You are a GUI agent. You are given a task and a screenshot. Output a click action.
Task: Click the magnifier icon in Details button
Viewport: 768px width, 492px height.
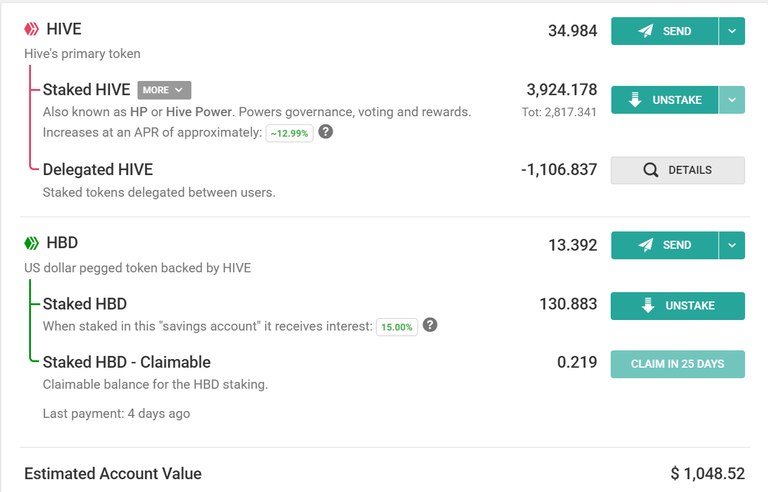[650, 170]
